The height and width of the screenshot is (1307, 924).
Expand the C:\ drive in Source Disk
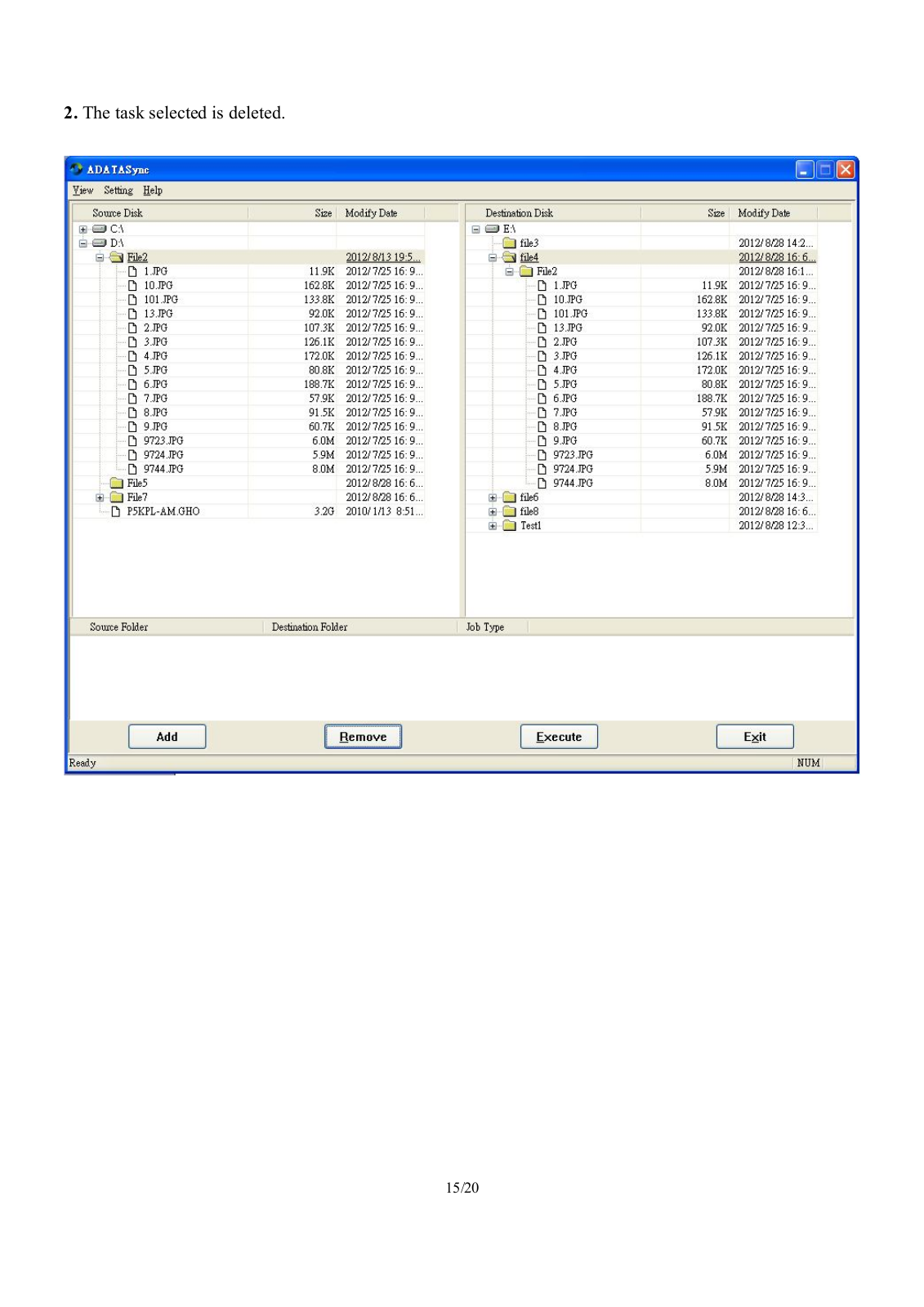coord(83,230)
